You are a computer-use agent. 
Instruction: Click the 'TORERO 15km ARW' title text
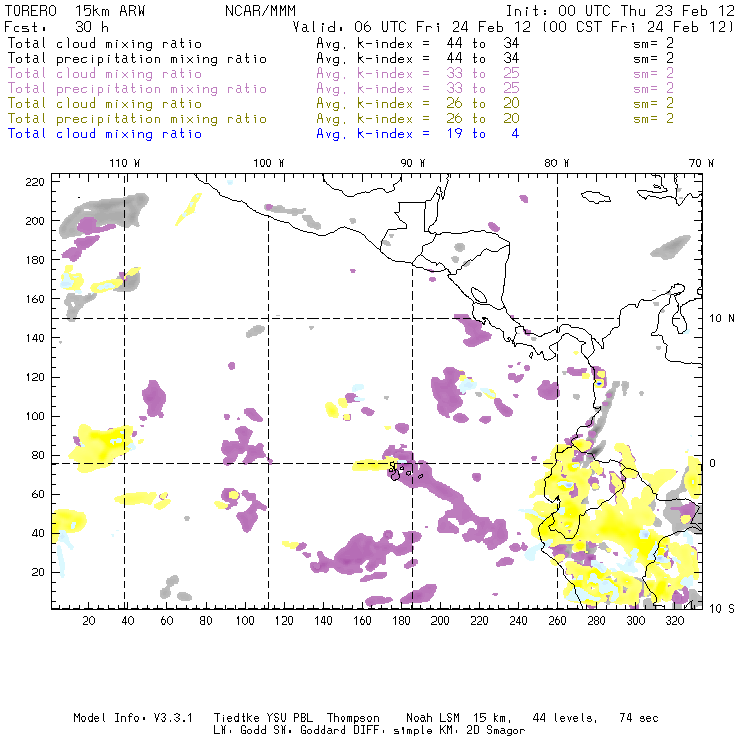tap(75, 11)
